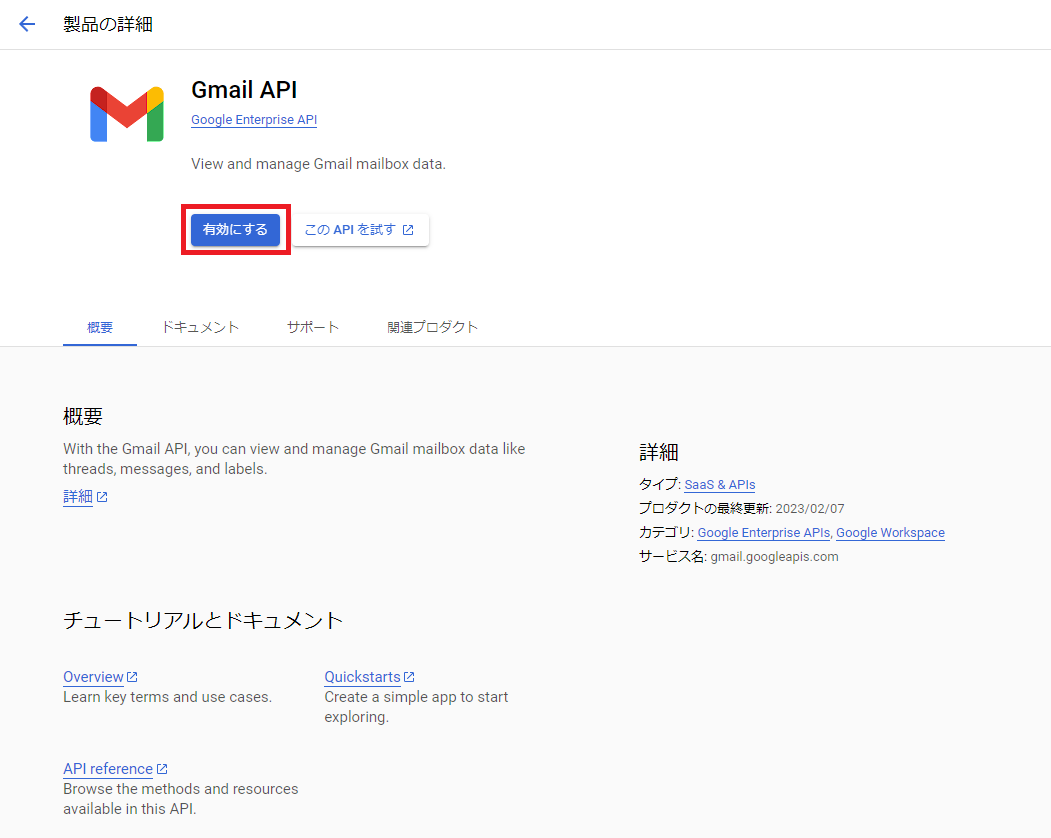Go back using the left arrow
Image resolution: width=1051 pixels, height=838 pixels.
27,24
